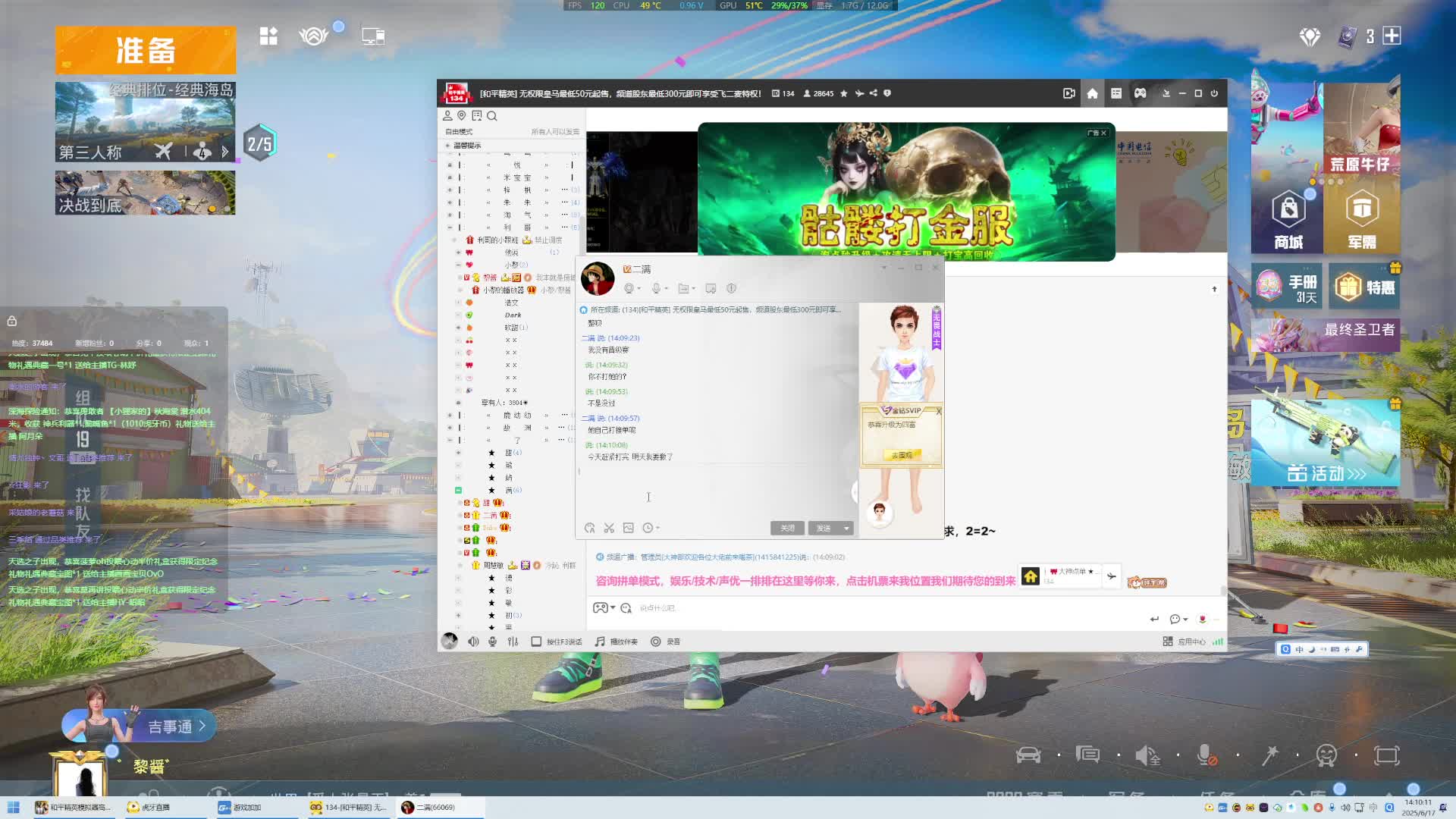Click the private chat message text area
The height and width of the screenshot is (819, 1456).
pos(717,493)
